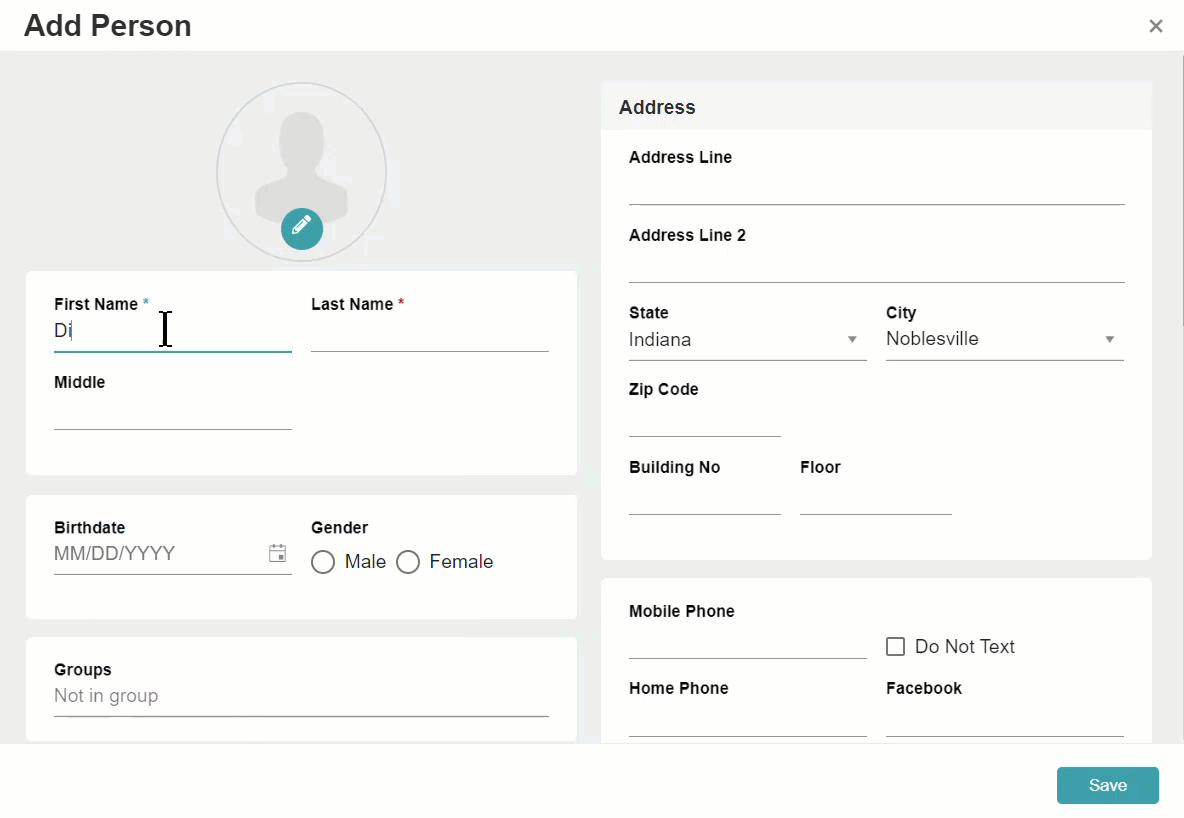Close the Add Person dialog

(1155, 26)
